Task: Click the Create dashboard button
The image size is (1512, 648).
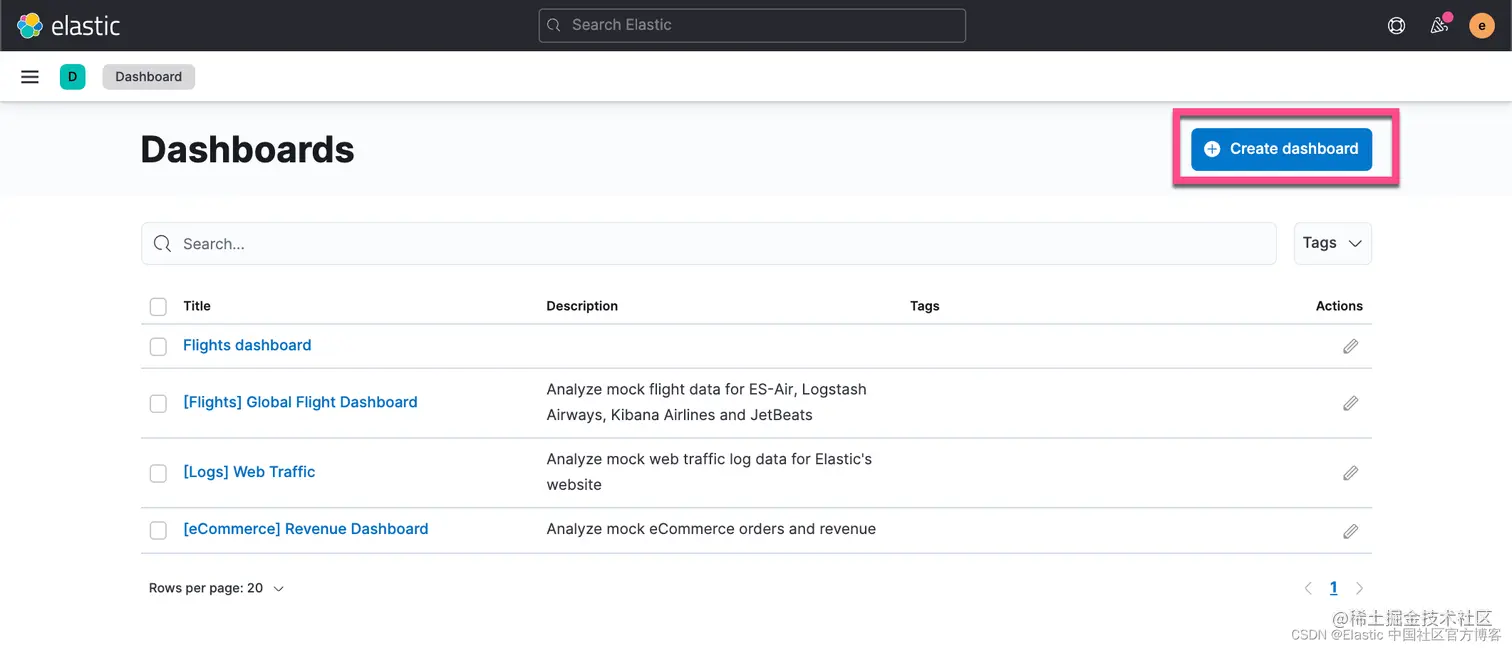Action: [x=1281, y=149]
